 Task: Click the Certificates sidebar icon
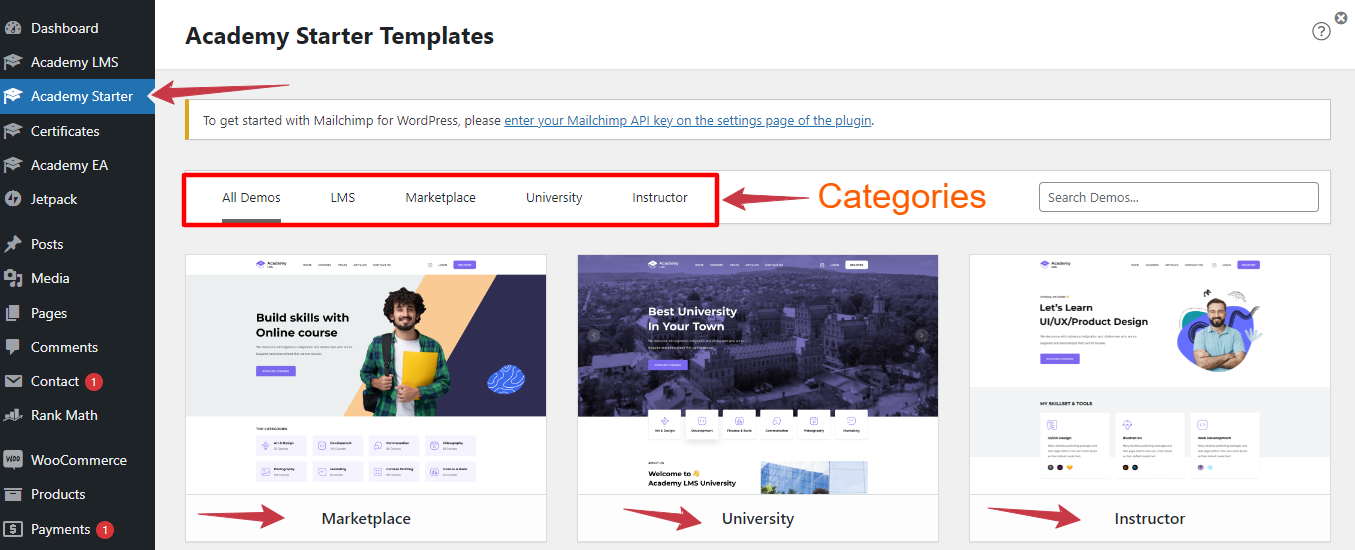tap(13, 131)
